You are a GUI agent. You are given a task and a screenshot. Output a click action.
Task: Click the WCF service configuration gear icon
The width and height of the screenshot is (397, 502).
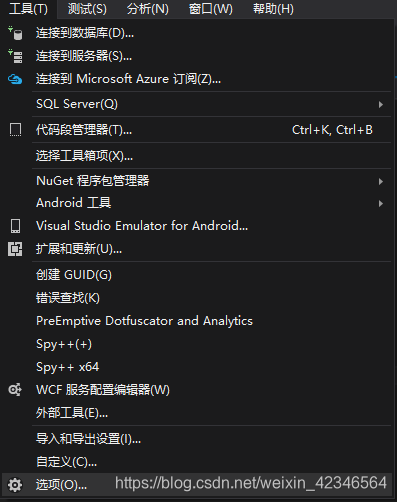click(x=15, y=389)
